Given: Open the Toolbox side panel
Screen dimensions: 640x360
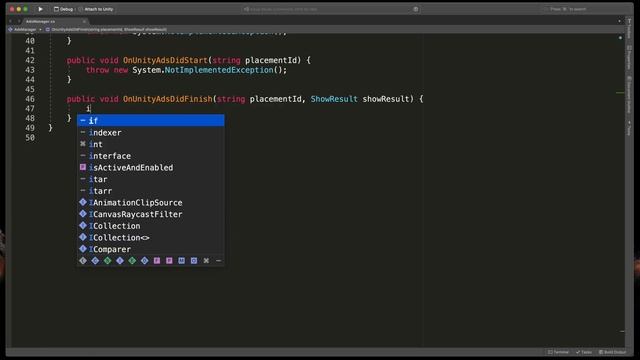Looking at the screenshot, I should tap(629, 29).
